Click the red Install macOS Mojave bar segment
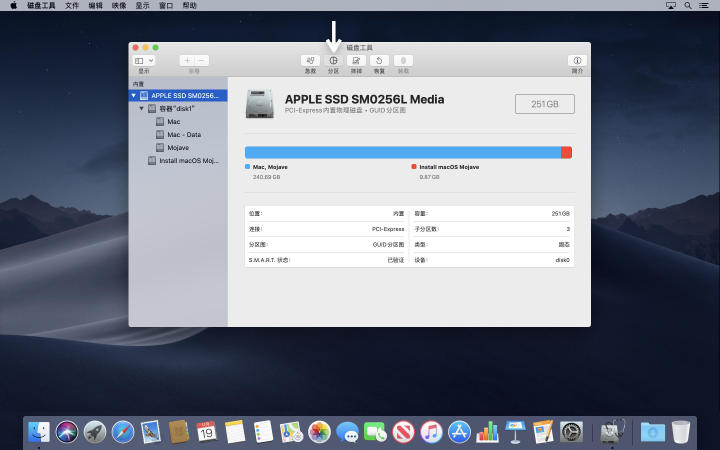720x450 pixels. (x=567, y=152)
